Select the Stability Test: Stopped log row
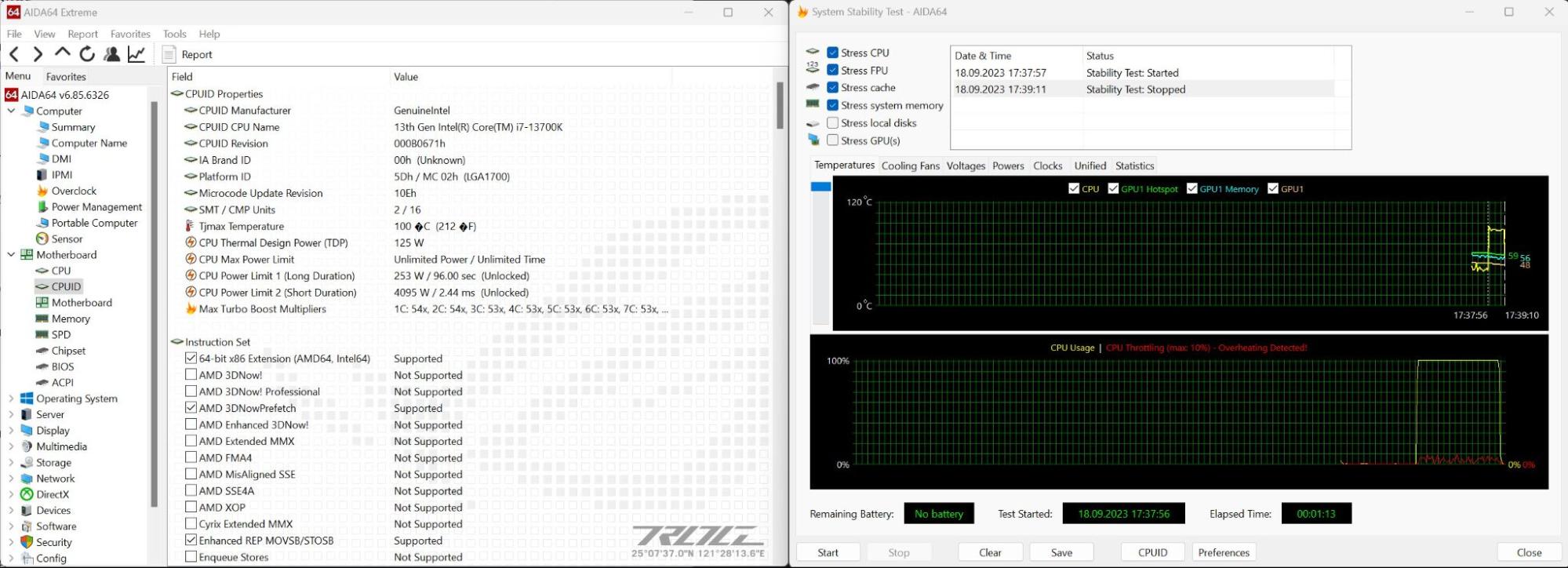The image size is (1568, 568). [x=1142, y=89]
